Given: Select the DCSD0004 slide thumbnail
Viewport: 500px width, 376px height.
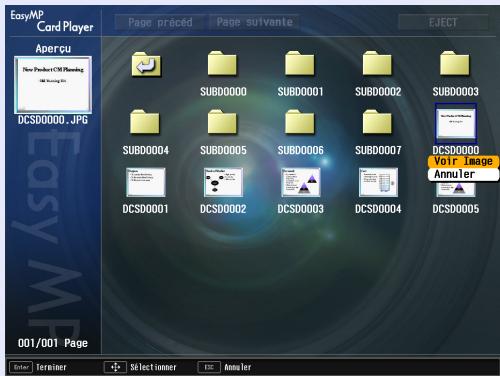Looking at the screenshot, I should point(378,182).
